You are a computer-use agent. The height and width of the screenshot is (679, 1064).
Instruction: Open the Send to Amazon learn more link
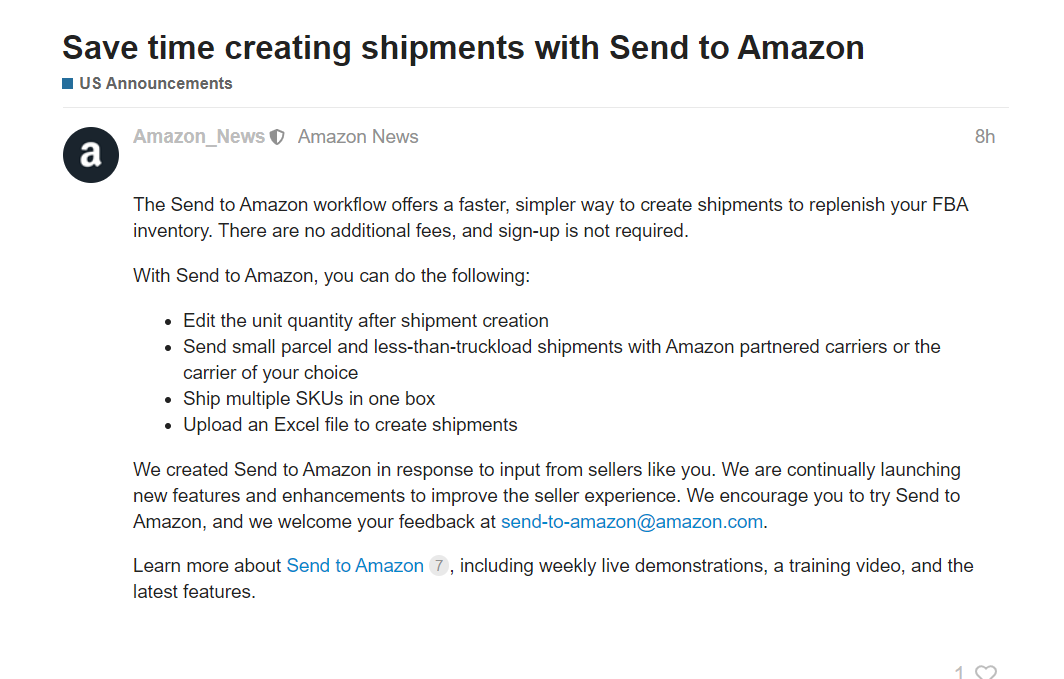pyautogui.click(x=355, y=566)
